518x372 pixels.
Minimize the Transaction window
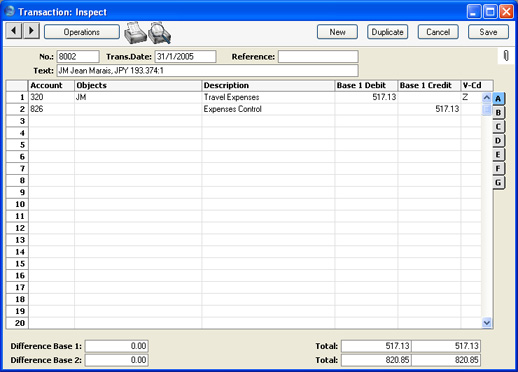click(474, 12)
